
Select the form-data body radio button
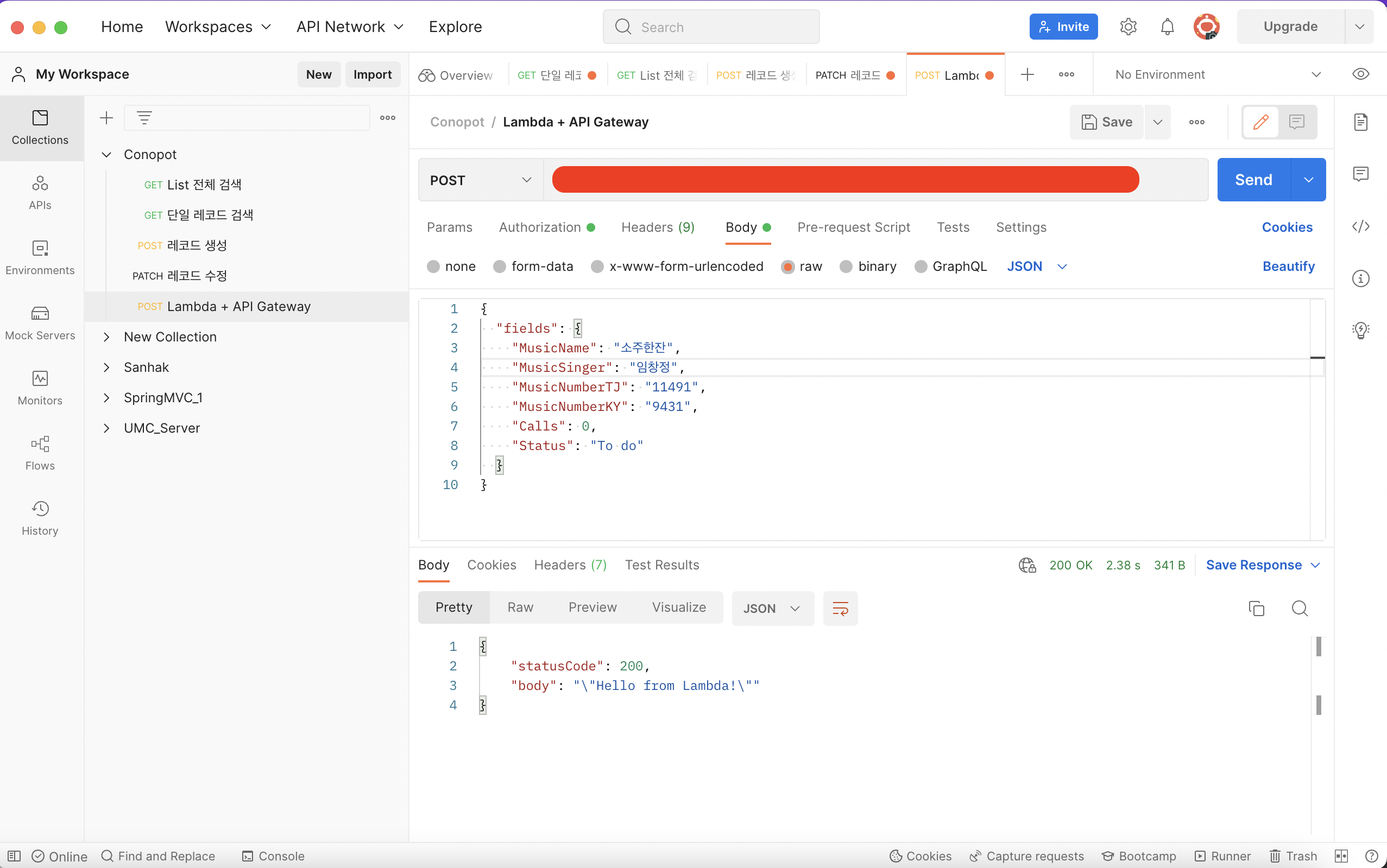point(500,267)
